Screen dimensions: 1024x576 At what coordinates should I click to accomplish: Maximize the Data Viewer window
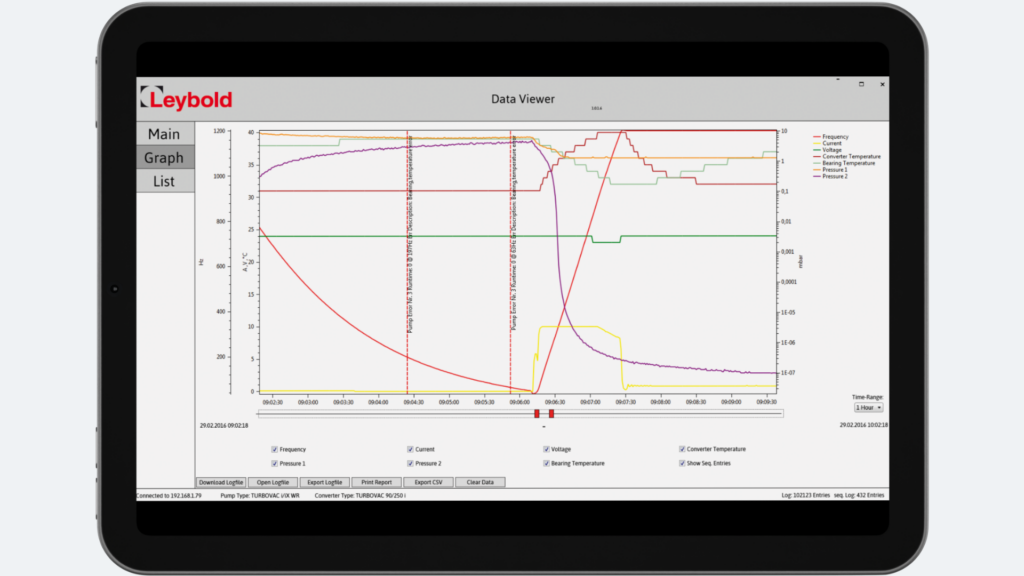coord(861,84)
